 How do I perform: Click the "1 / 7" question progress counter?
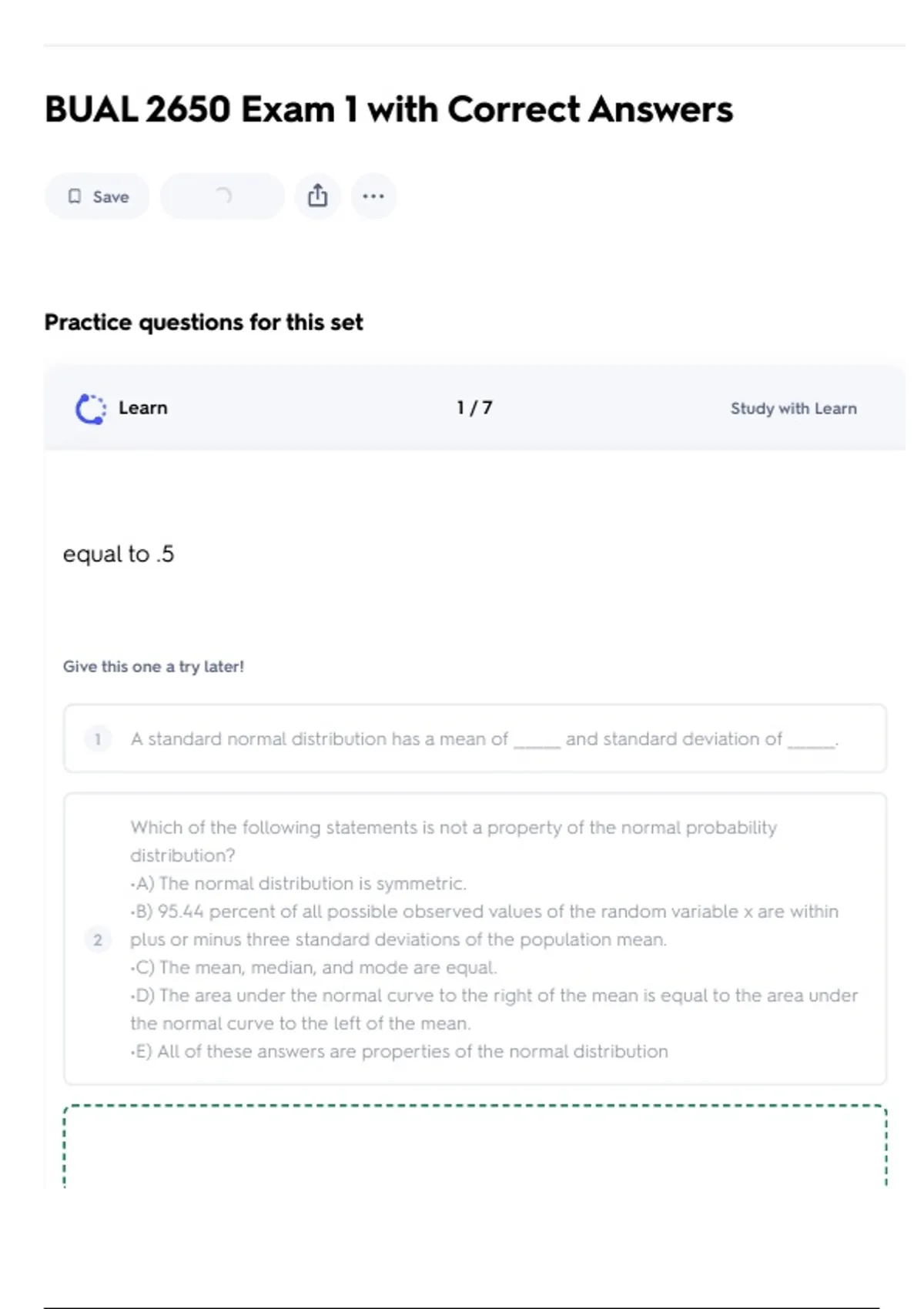[474, 408]
